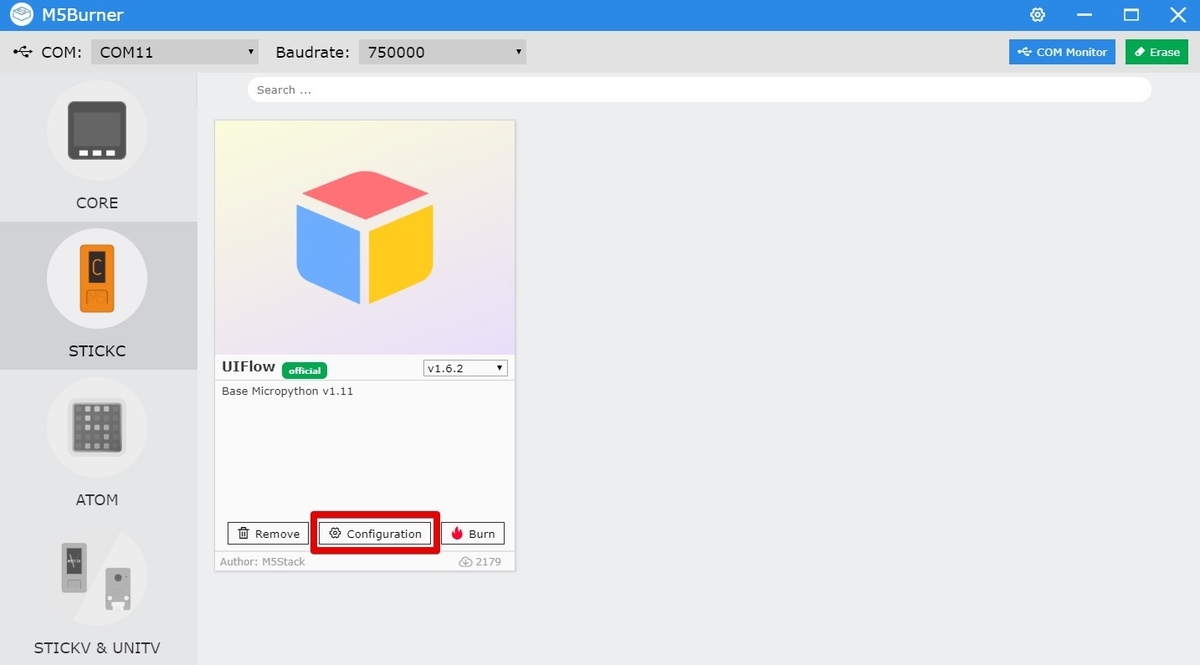Image resolution: width=1200 pixels, height=665 pixels.
Task: Click the STICKV & UNITV label text
Action: tap(97, 648)
